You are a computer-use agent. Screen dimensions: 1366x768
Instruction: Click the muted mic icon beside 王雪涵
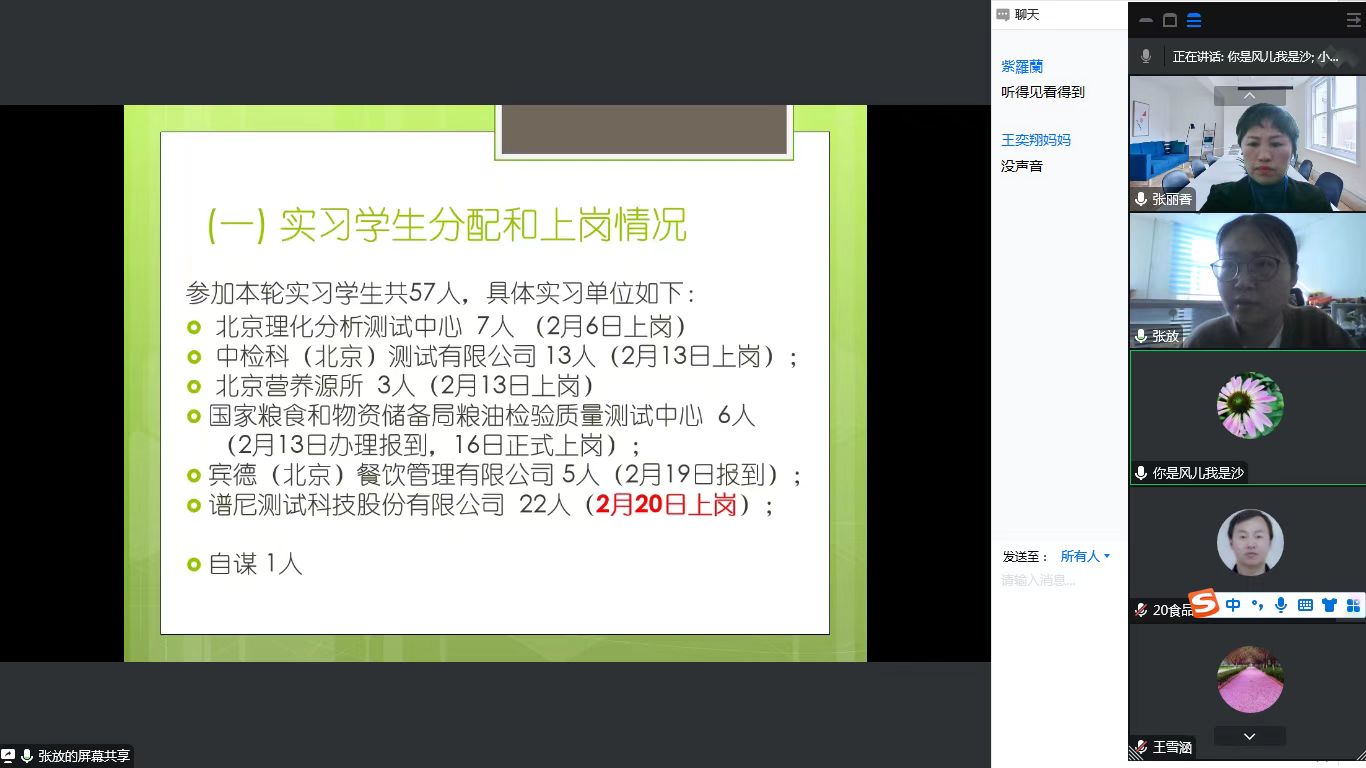coord(1141,747)
